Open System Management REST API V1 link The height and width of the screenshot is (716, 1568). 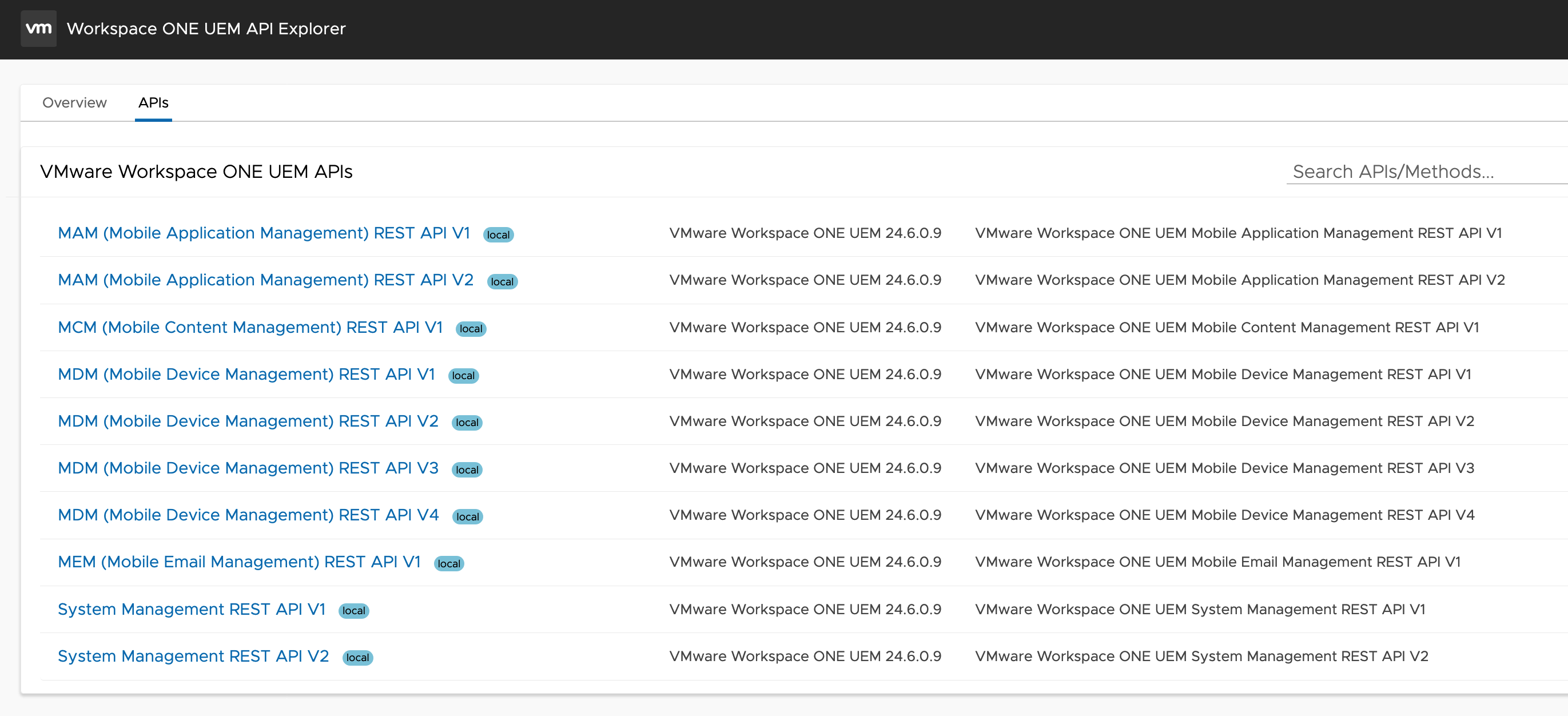(192, 610)
